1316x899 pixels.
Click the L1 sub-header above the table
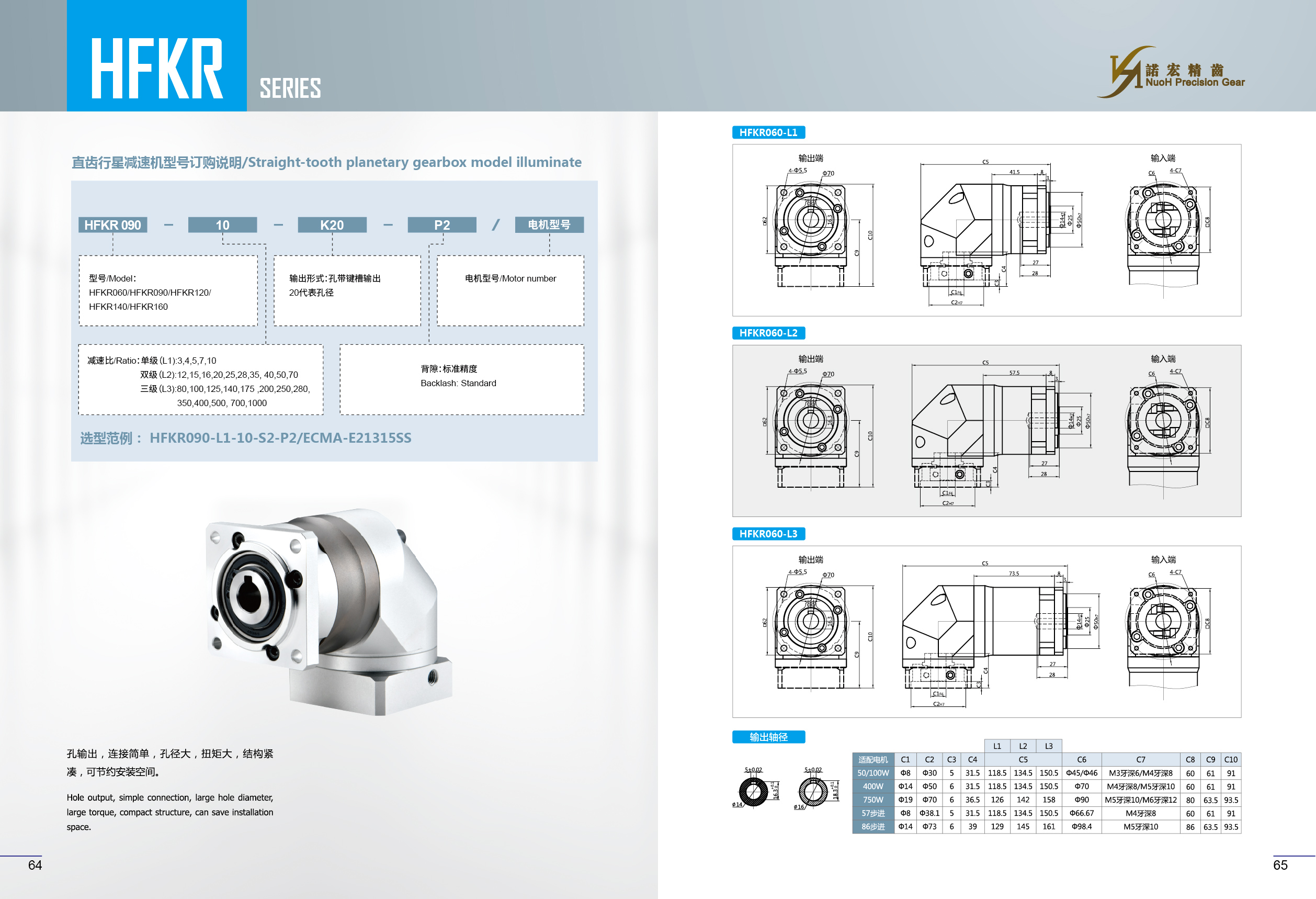point(997,746)
